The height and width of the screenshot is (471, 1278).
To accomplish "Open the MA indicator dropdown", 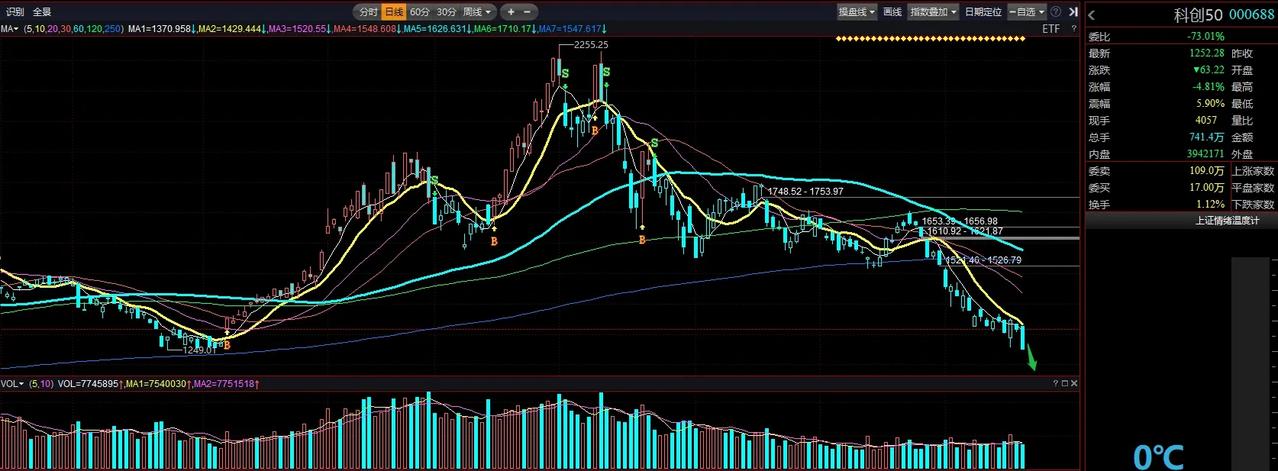I will click(10, 29).
